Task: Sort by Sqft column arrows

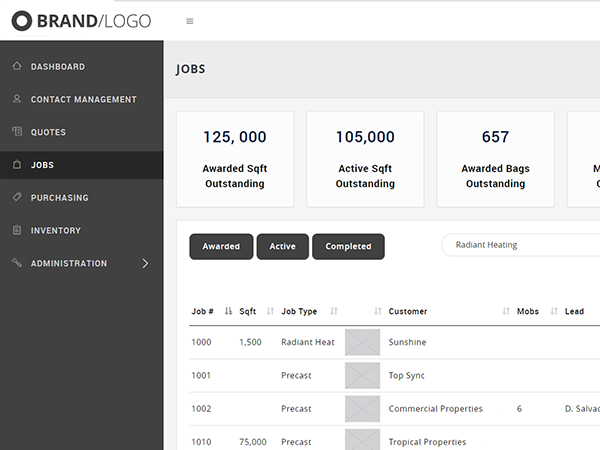Action: point(270,311)
